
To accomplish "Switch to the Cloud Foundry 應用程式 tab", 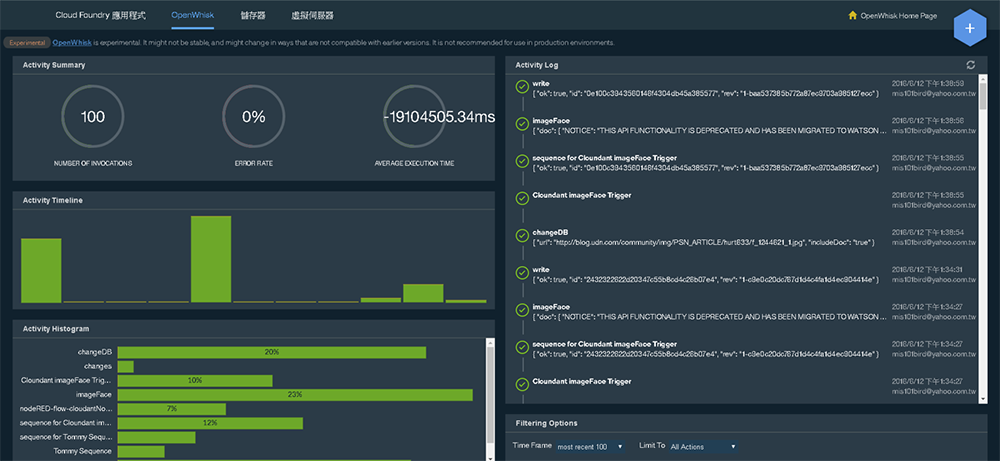I will (101, 16).
